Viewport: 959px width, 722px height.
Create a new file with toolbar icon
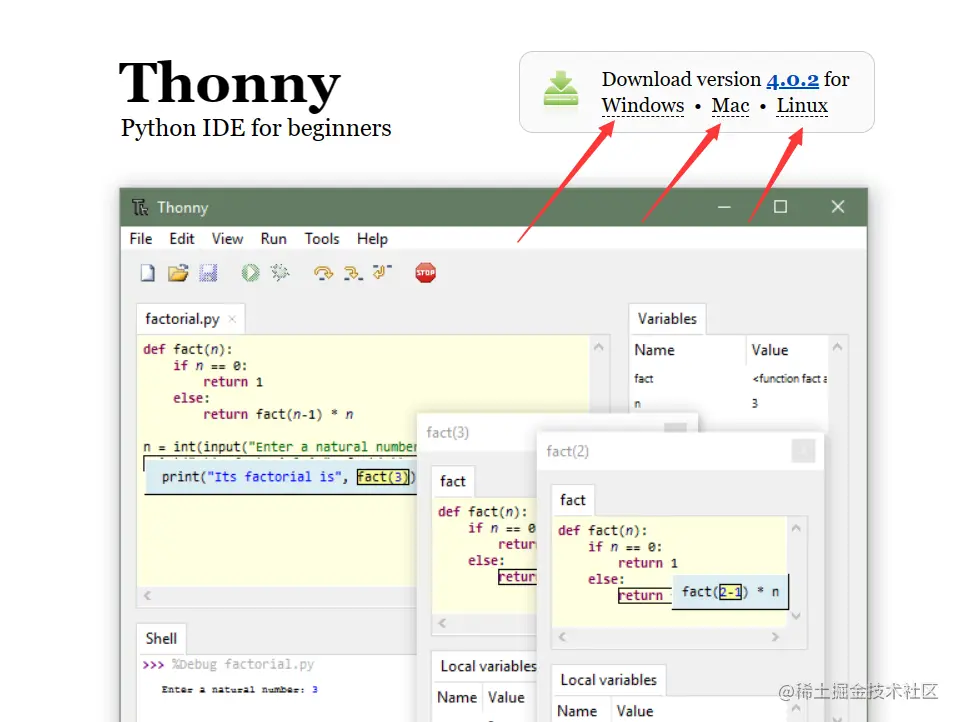pos(147,273)
